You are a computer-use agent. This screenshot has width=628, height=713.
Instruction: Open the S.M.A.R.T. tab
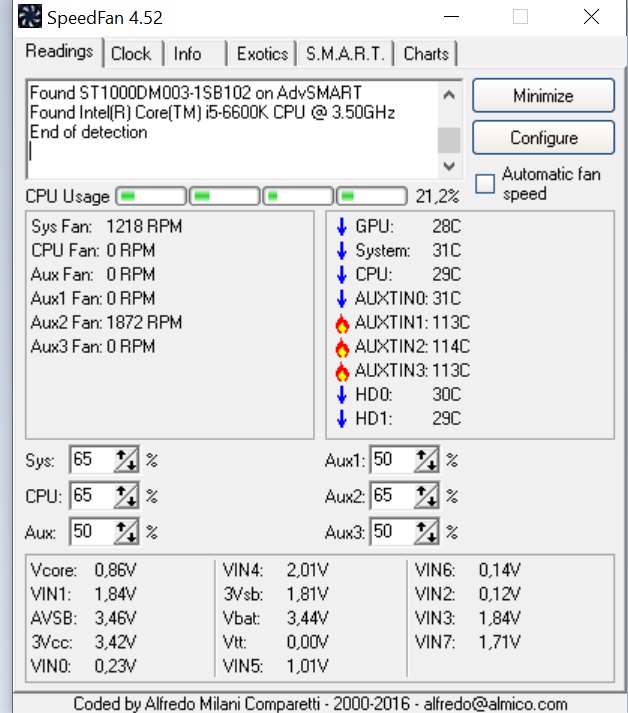tap(345, 54)
